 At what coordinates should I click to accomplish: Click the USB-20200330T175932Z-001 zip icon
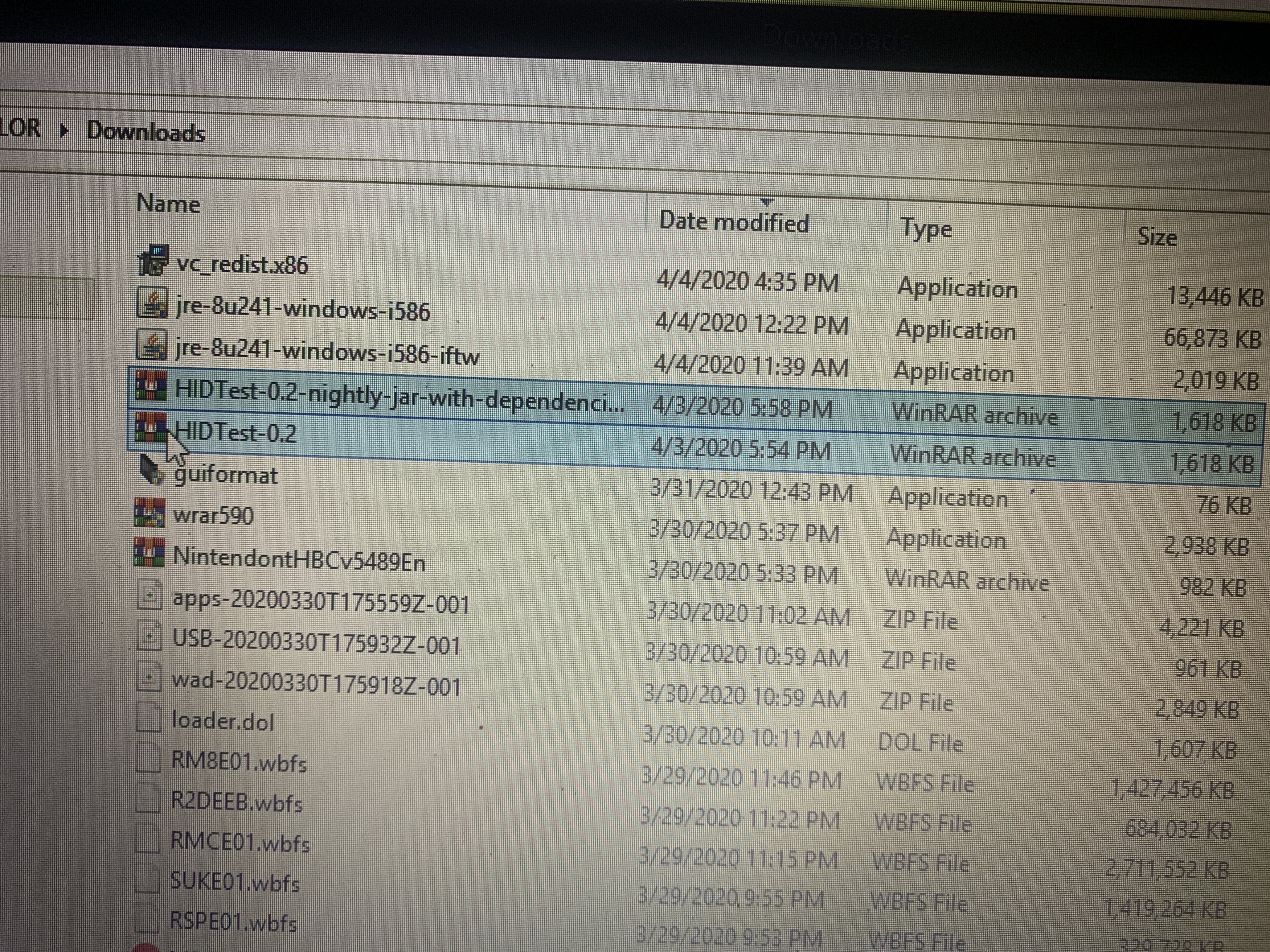(150, 636)
